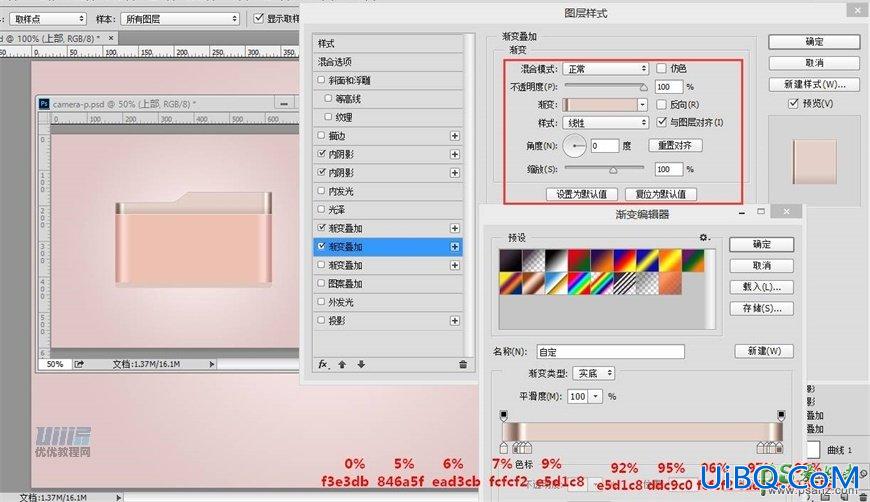
Task: Open the 样式 线性 gradient style dropdown
Action: pos(605,123)
